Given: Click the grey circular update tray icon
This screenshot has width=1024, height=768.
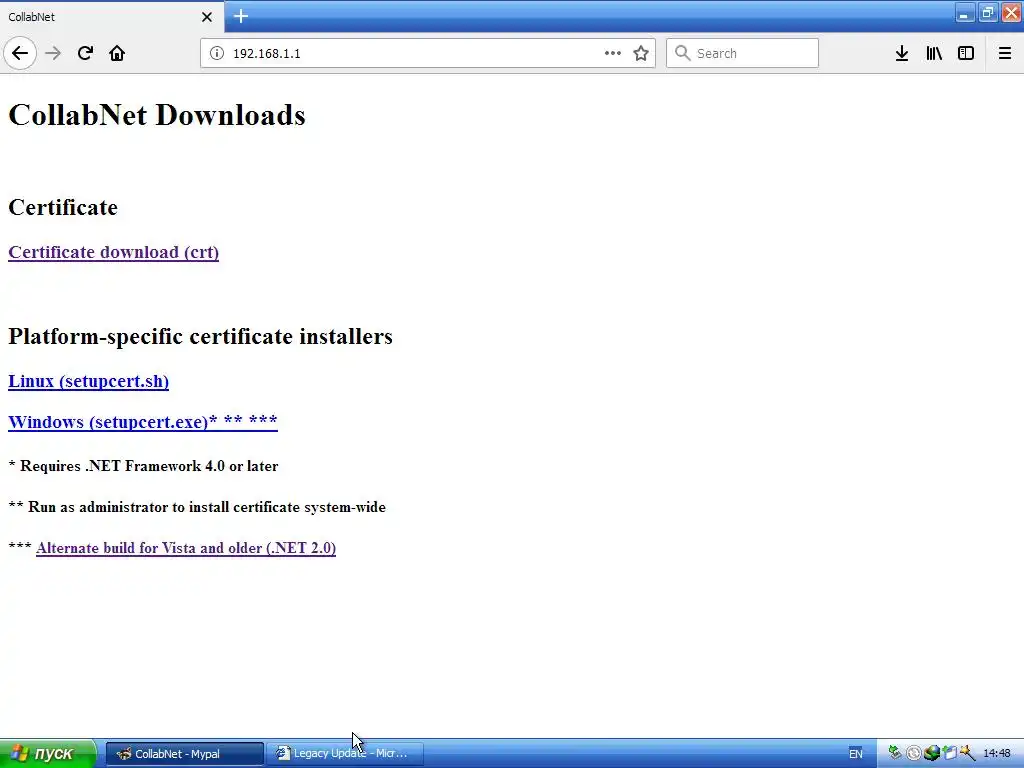Looking at the screenshot, I should tap(914, 753).
